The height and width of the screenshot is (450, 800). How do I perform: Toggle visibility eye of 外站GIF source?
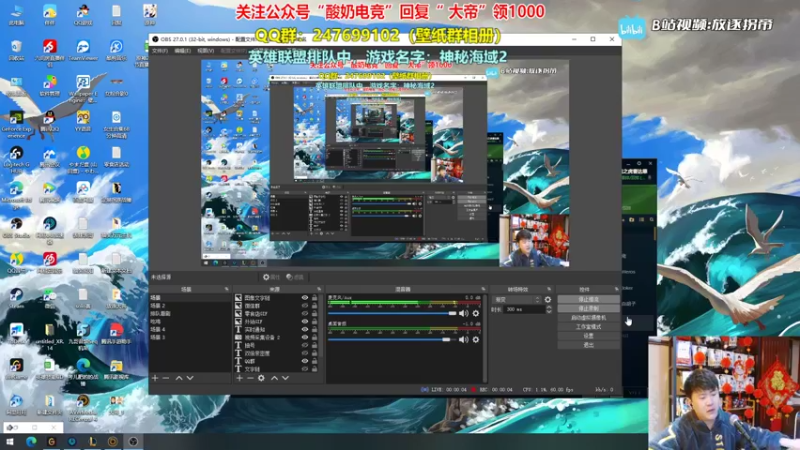[x=305, y=322]
